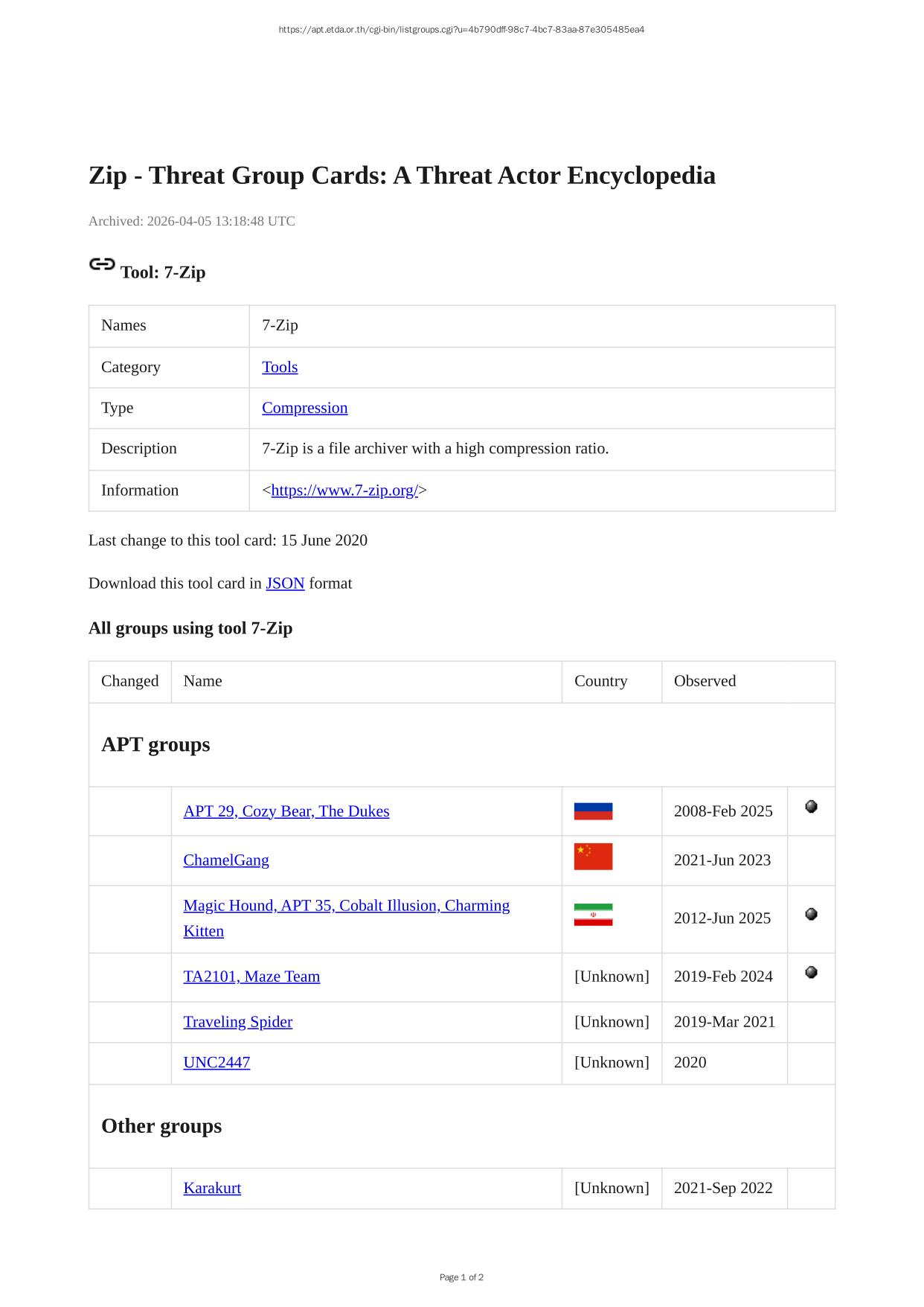Open Magic Hound, APT 35 group link

pos(346,906)
